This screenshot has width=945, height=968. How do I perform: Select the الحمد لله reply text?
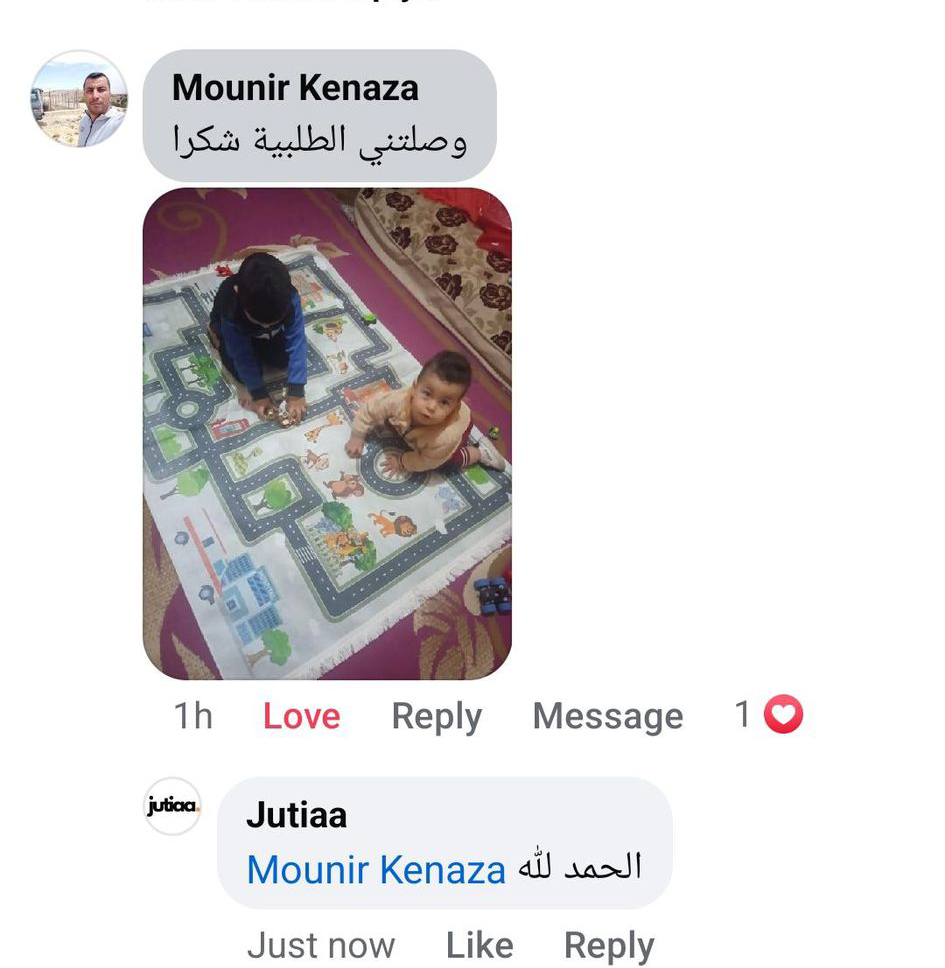point(580,866)
